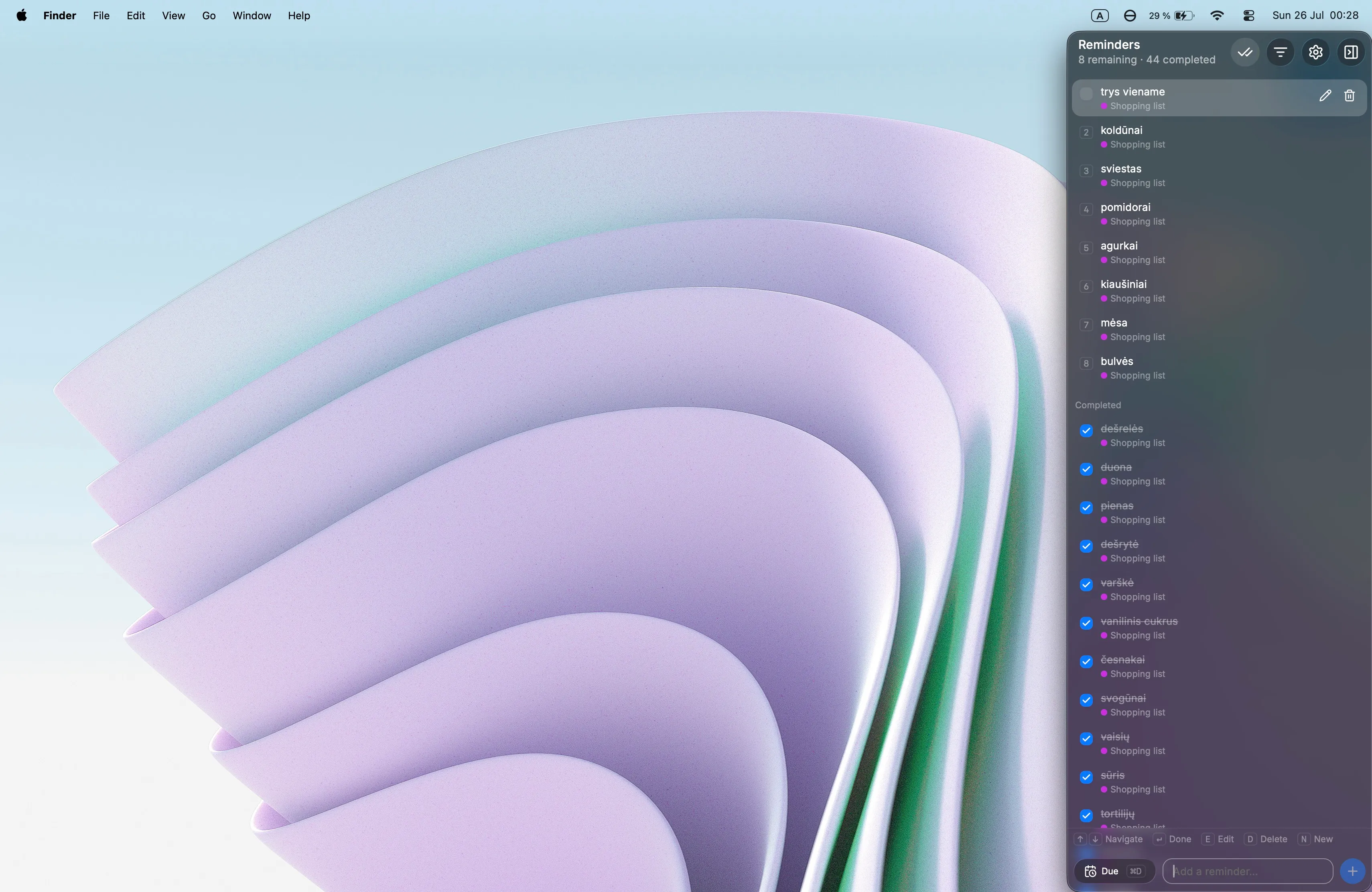Tick the 'bulvės' checkbox

(x=1086, y=363)
